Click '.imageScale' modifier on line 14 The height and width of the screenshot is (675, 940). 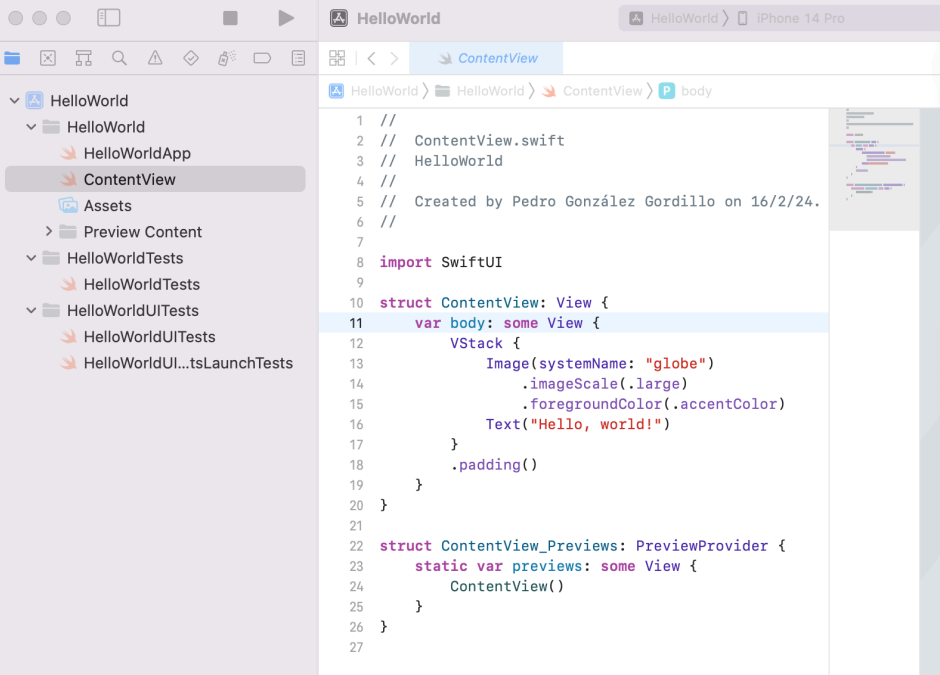coord(570,384)
